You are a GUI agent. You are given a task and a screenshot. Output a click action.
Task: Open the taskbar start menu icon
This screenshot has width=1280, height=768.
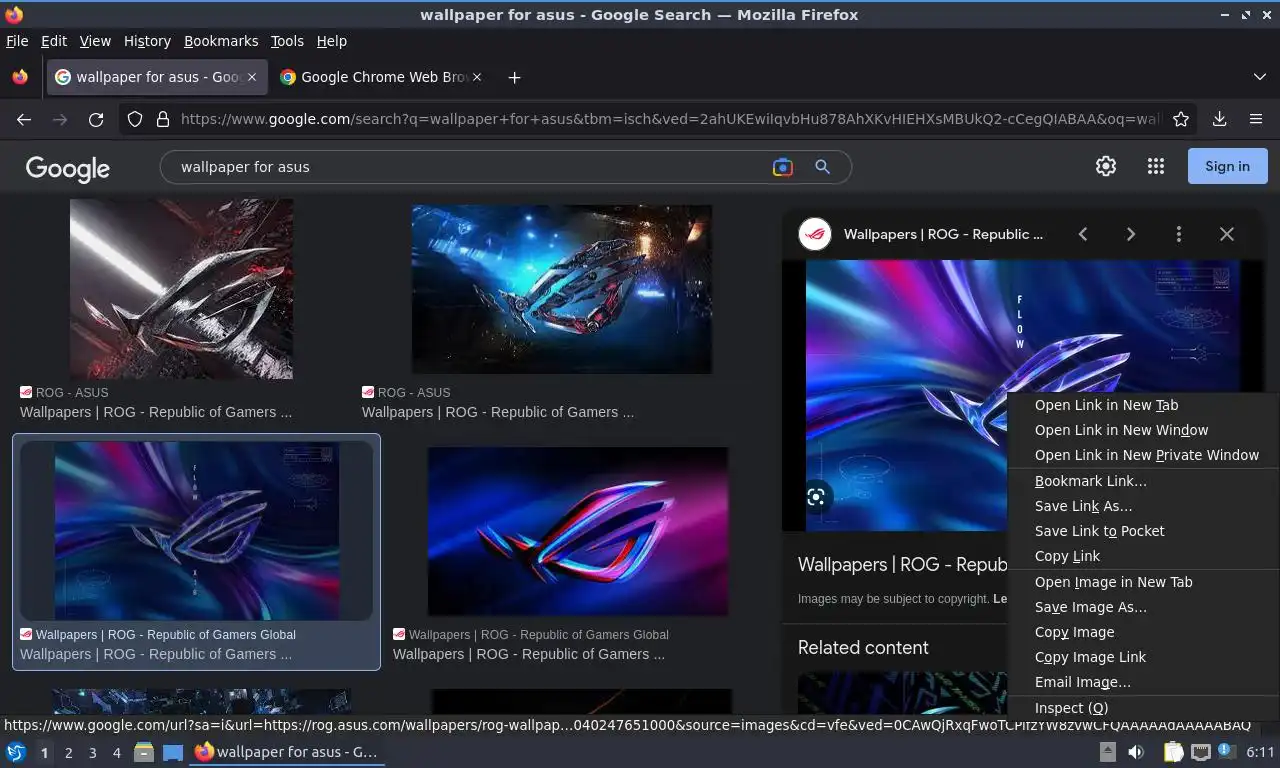click(x=16, y=752)
